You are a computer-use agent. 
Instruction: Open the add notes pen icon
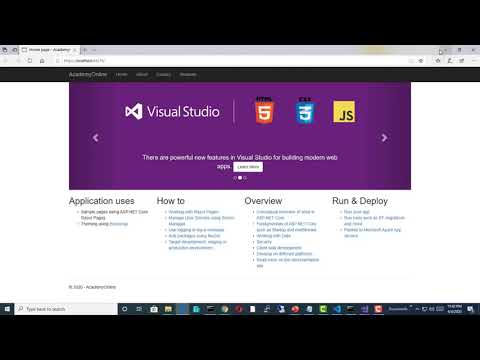(x=450, y=61)
